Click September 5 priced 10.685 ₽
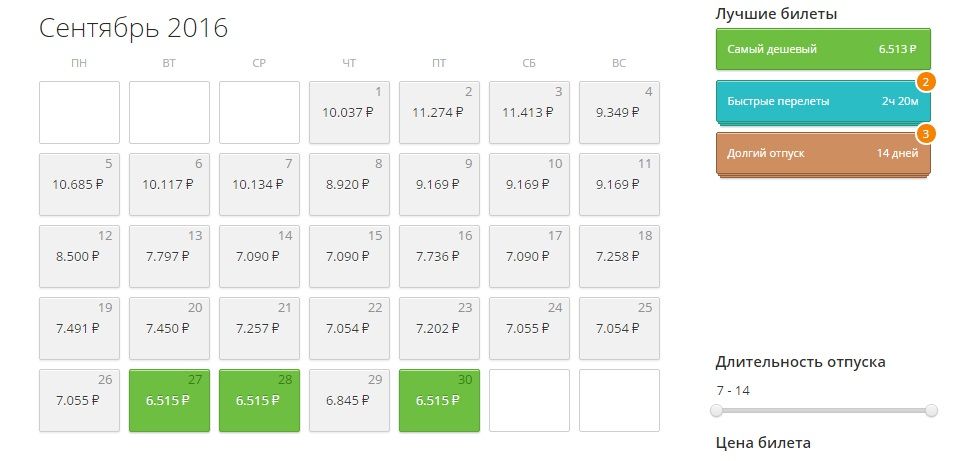This screenshot has height=461, width=959. click(79, 184)
